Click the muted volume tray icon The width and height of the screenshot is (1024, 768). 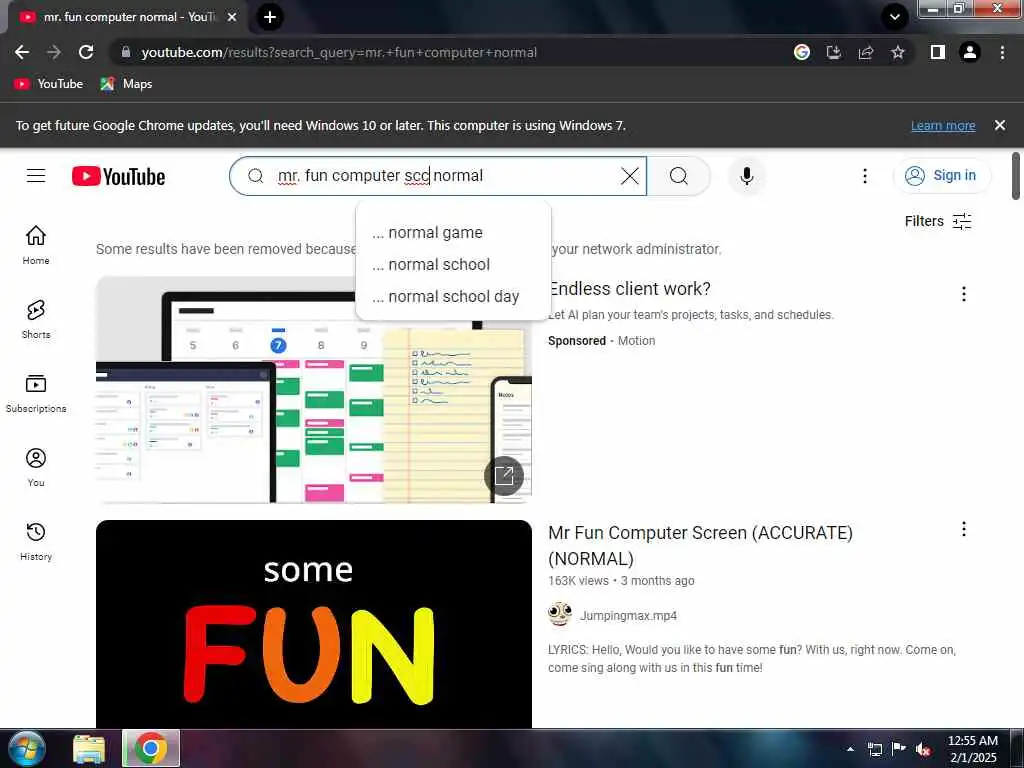point(923,749)
